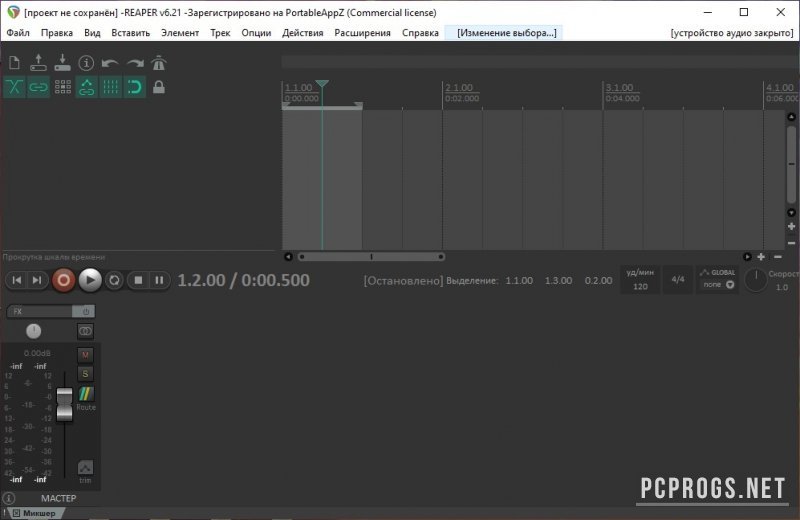Click the master volume fader
Image resolution: width=800 pixels, height=520 pixels.
(65, 405)
